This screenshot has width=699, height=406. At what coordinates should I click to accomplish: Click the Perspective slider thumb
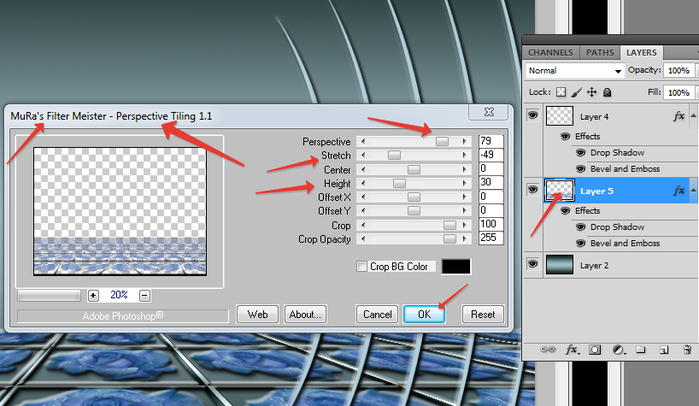[x=442, y=141]
